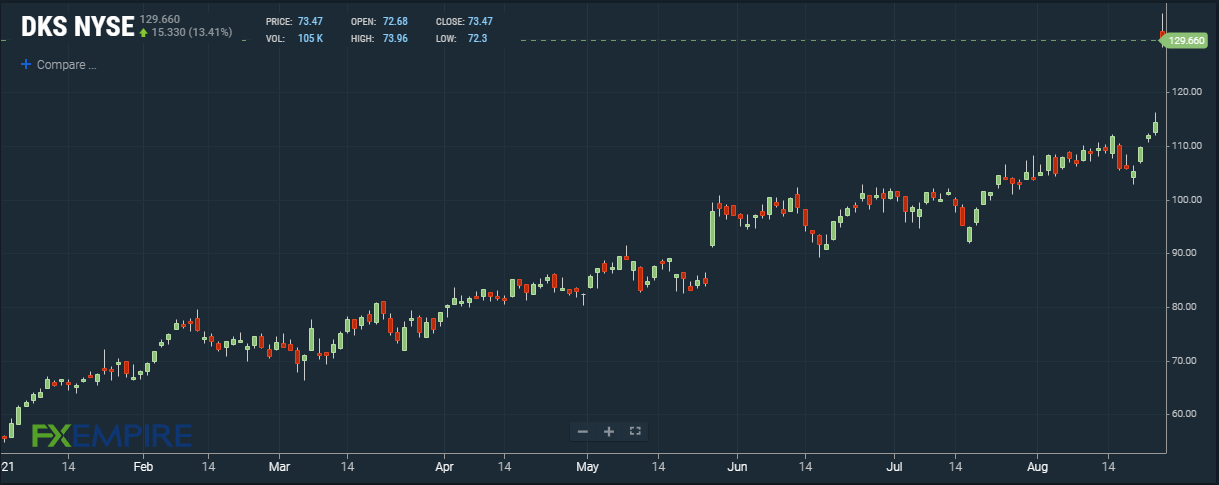Viewport: 1219px width, 485px height.
Task: Click the 60.00 price axis label
Action: [x=1186, y=414]
